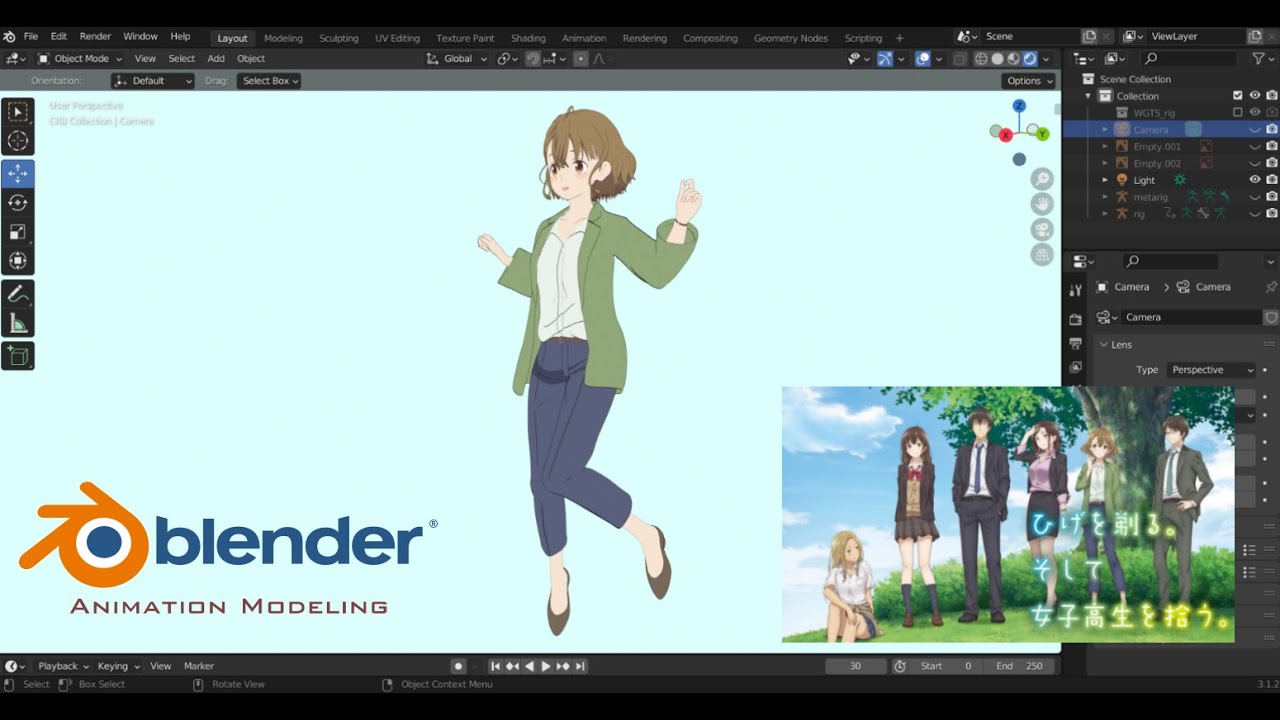Open lens Type Perspective dropdown
The image size is (1280, 720).
tap(1211, 370)
